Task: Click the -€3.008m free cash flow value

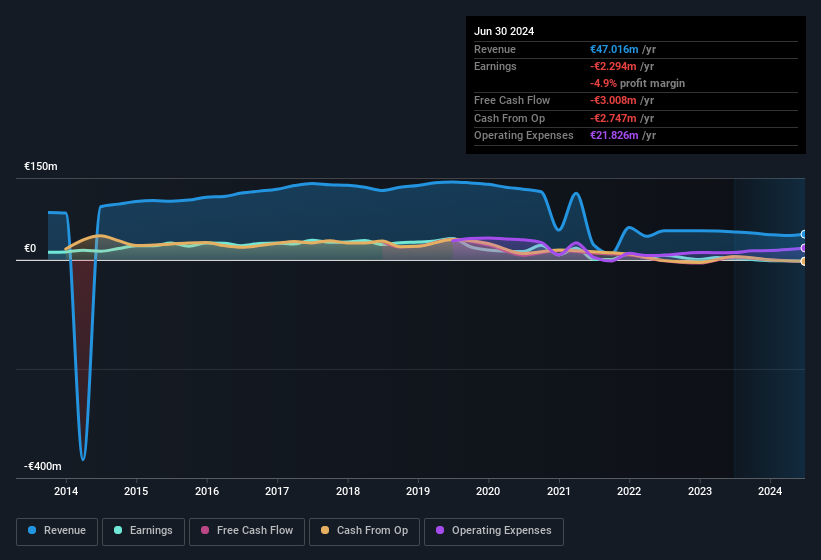Action: pos(613,100)
